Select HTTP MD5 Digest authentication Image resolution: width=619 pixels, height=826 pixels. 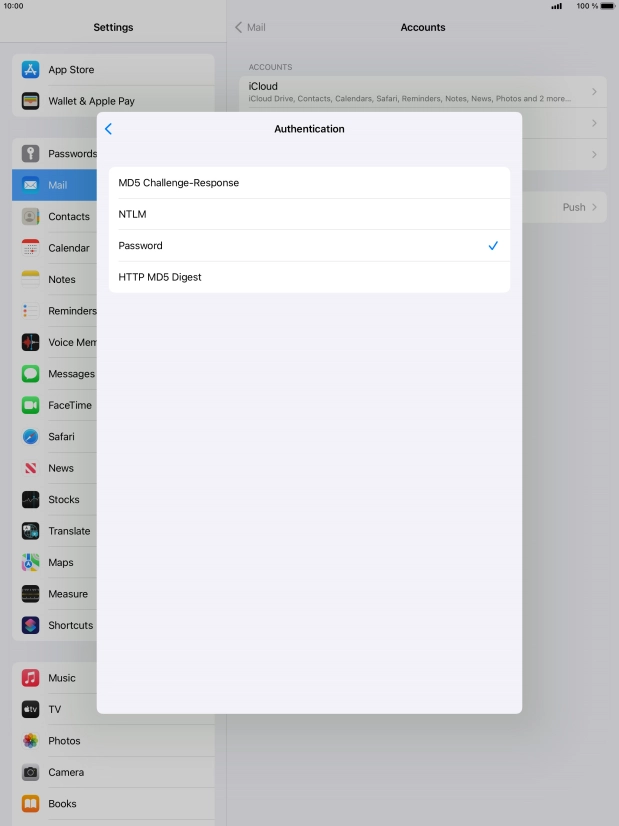pos(309,277)
